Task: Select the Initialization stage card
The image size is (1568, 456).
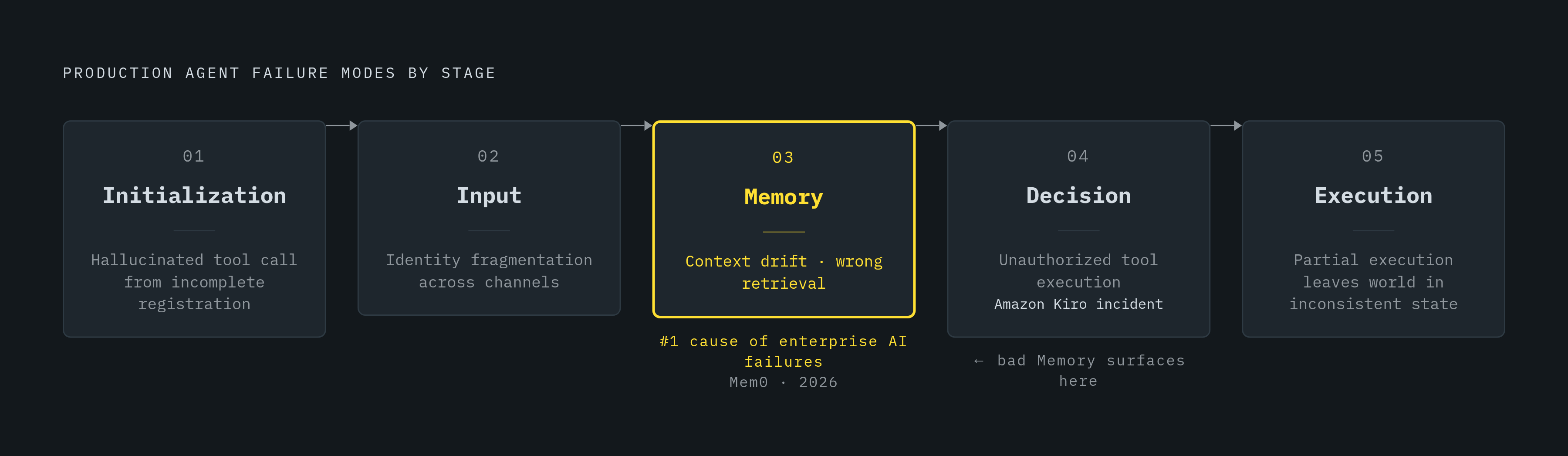Action: pos(194,229)
